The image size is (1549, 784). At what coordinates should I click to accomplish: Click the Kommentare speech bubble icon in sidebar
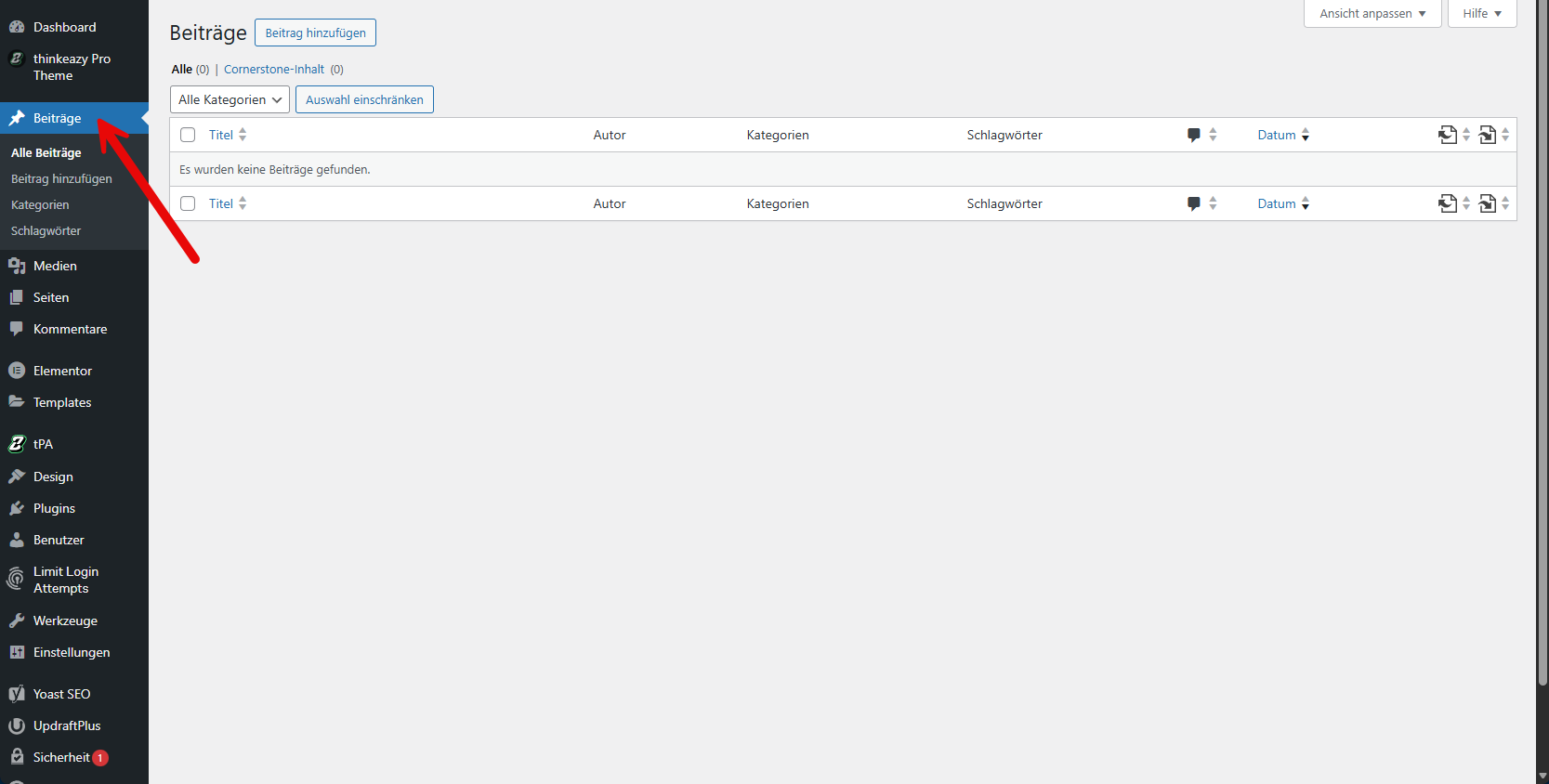(17, 329)
